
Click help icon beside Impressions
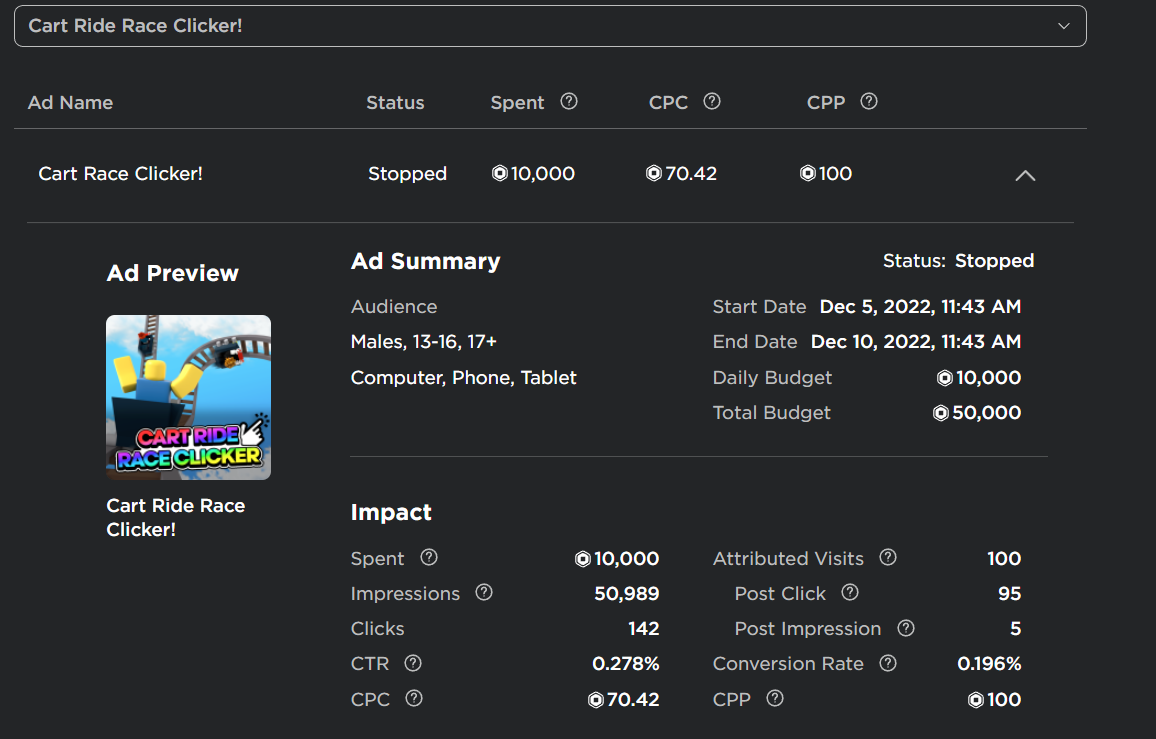484,592
